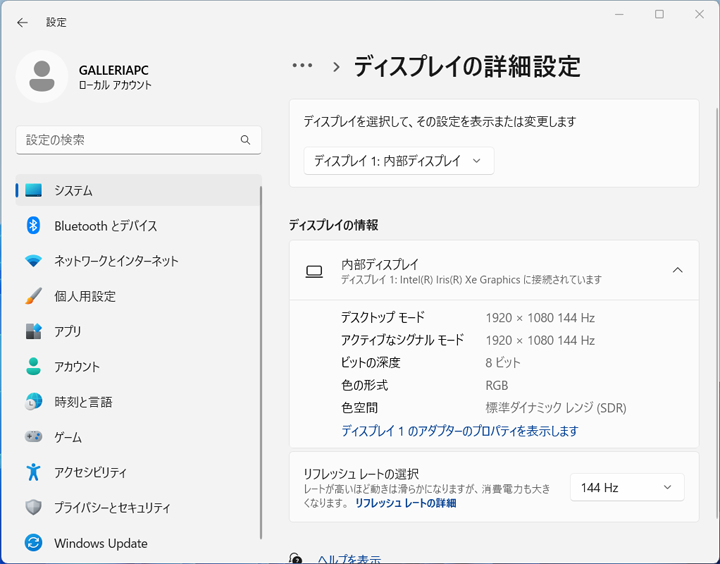Viewport: 720px width, 564px height.
Task: Click the help icon beside ヘルプを表示
Action: (x=296, y=558)
